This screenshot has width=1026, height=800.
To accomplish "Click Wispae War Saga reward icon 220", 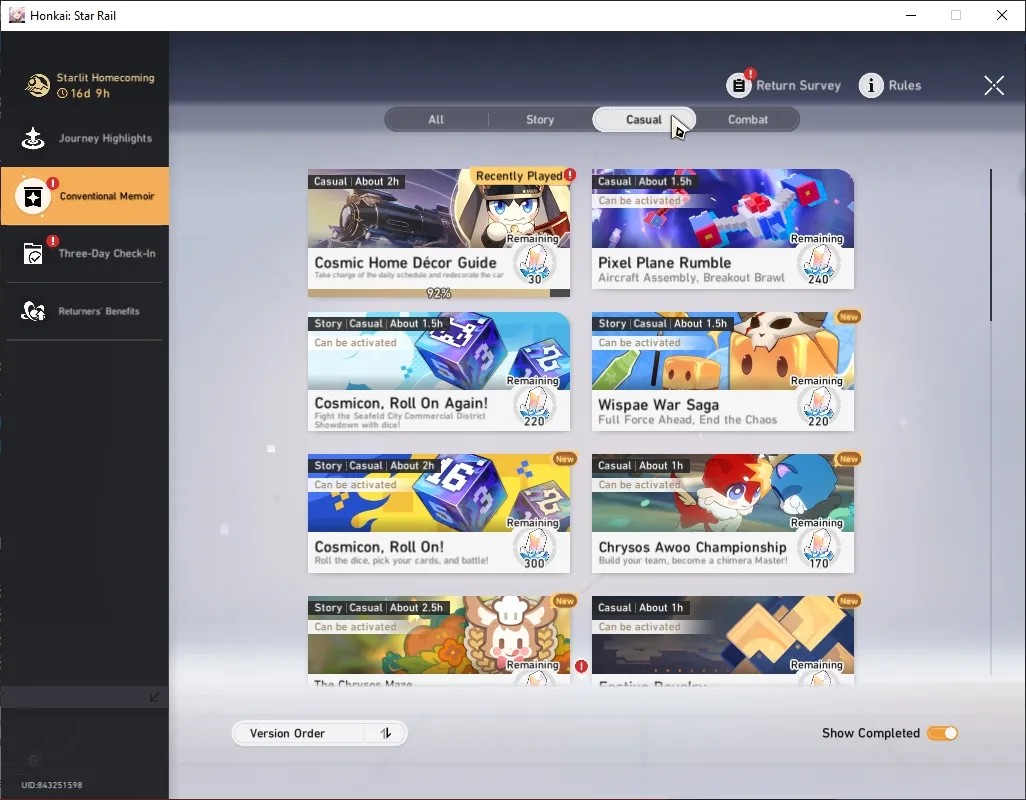I will pos(819,408).
